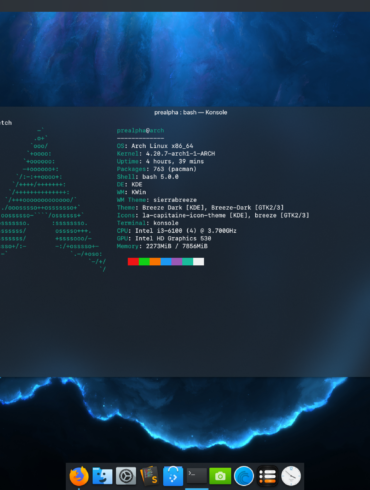Screen dimensions: 370x490
Task: Click the 'DE: KDE' line
Action: (x=129, y=184)
